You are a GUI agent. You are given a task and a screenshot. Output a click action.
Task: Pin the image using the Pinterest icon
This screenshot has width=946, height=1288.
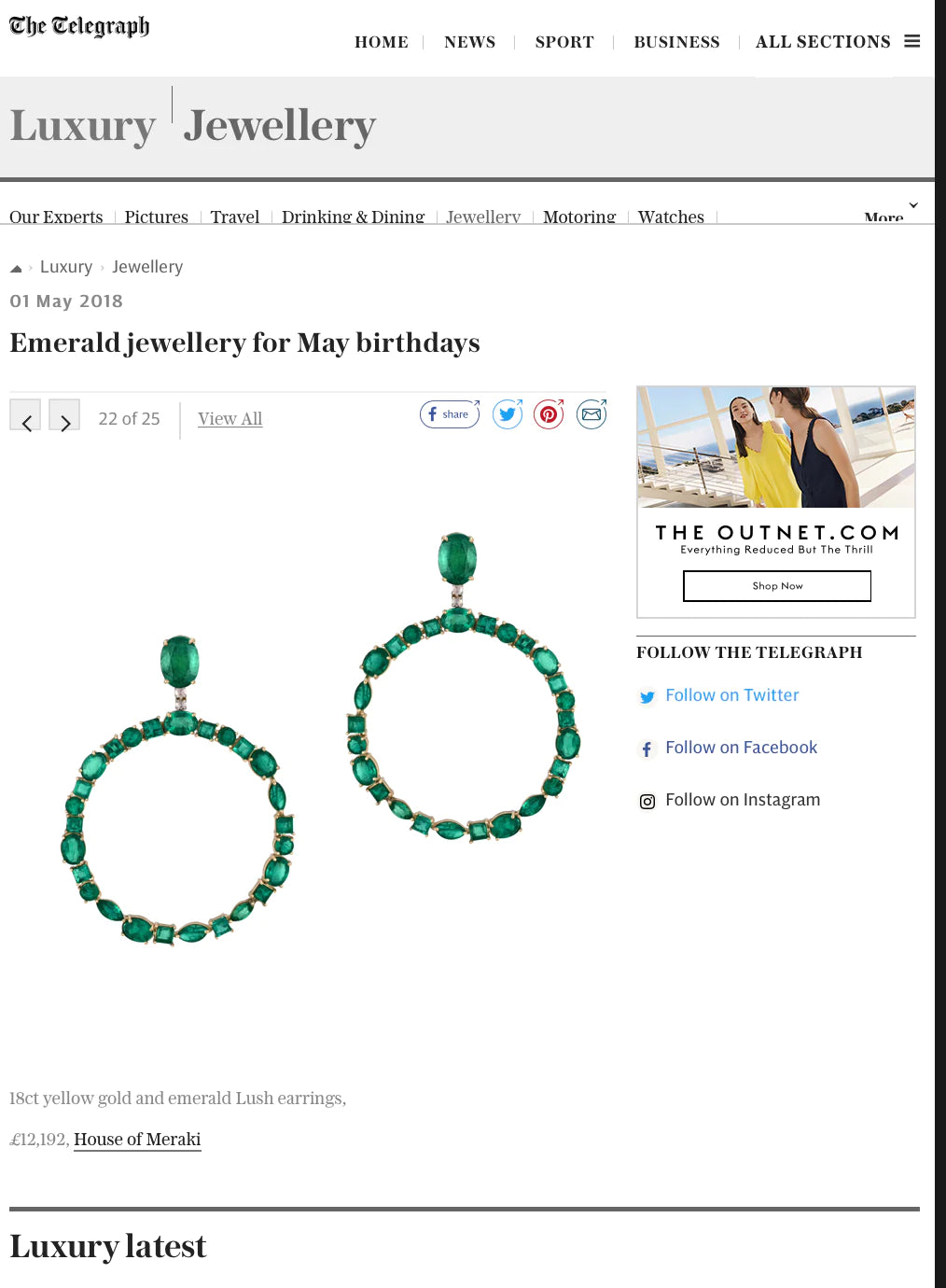[x=549, y=413]
